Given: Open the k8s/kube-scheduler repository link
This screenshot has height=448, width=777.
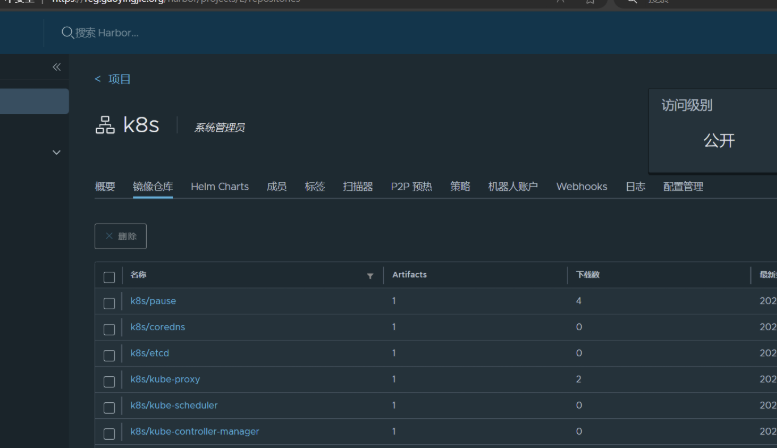Looking at the screenshot, I should pos(174,405).
